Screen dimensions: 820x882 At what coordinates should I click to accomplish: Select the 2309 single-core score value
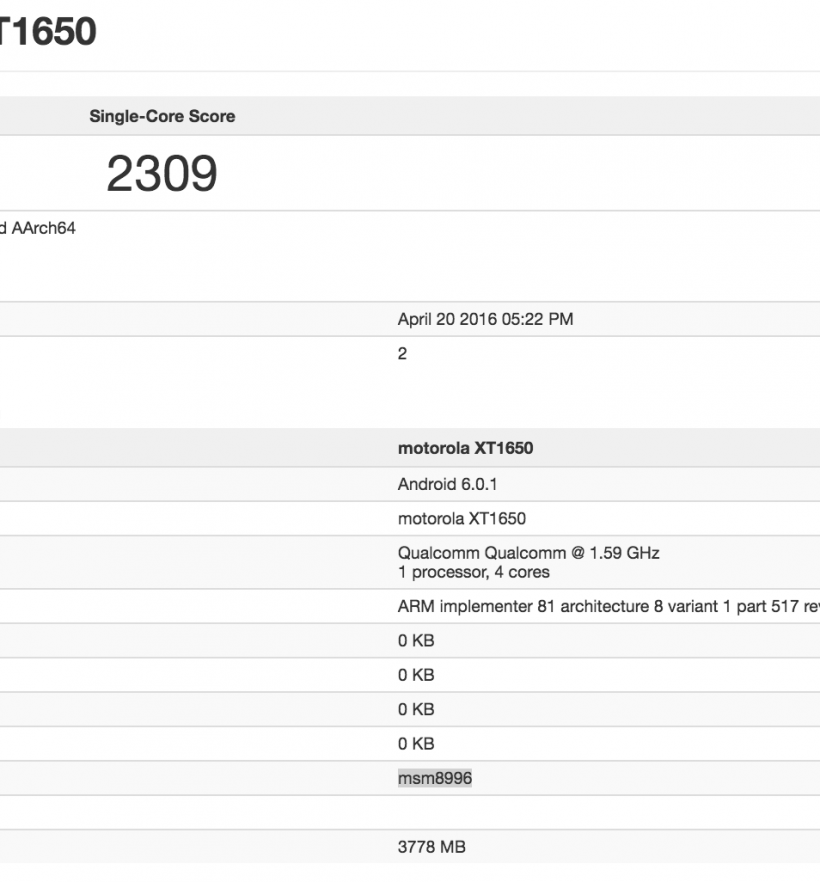click(162, 174)
